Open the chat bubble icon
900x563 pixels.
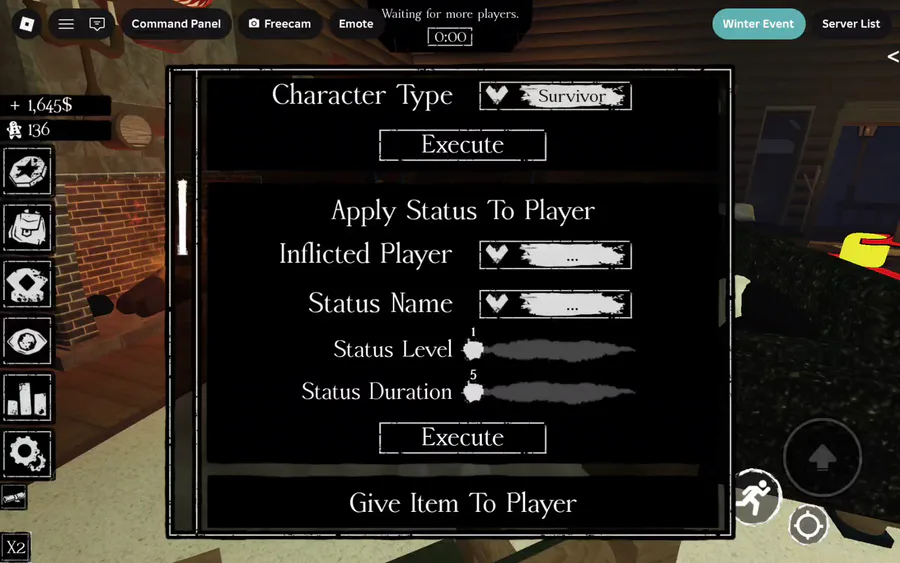pos(97,24)
